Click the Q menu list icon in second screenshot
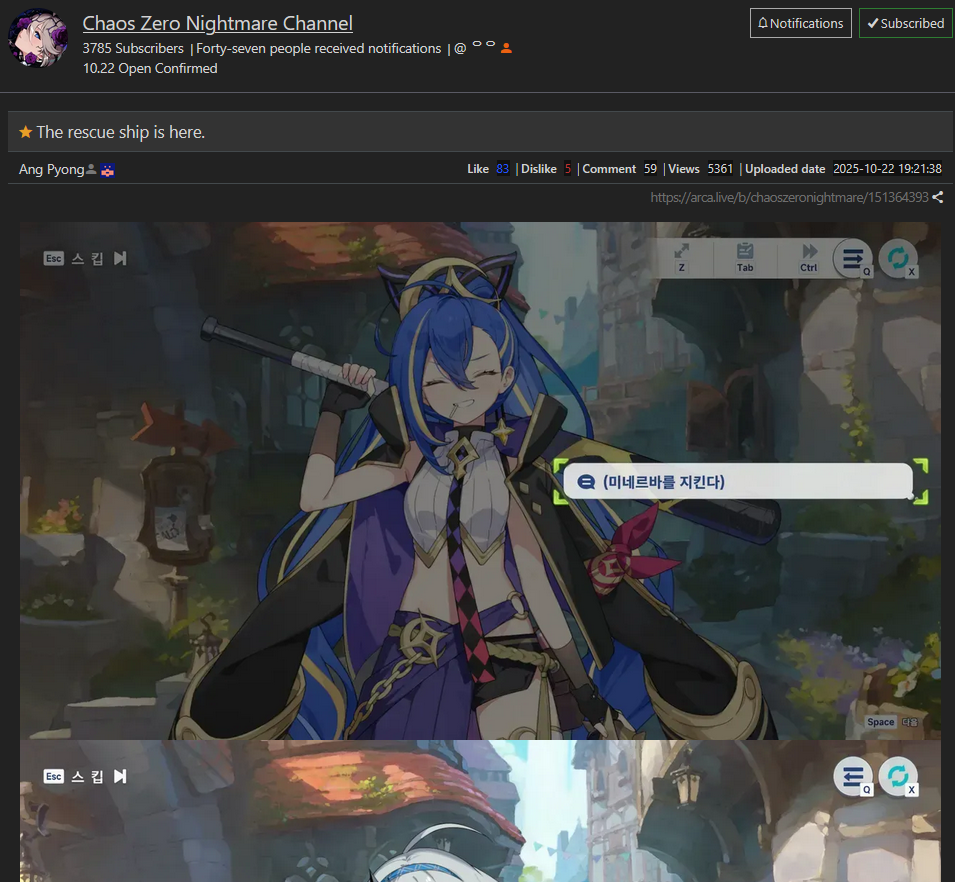The image size is (955, 882). point(853,776)
